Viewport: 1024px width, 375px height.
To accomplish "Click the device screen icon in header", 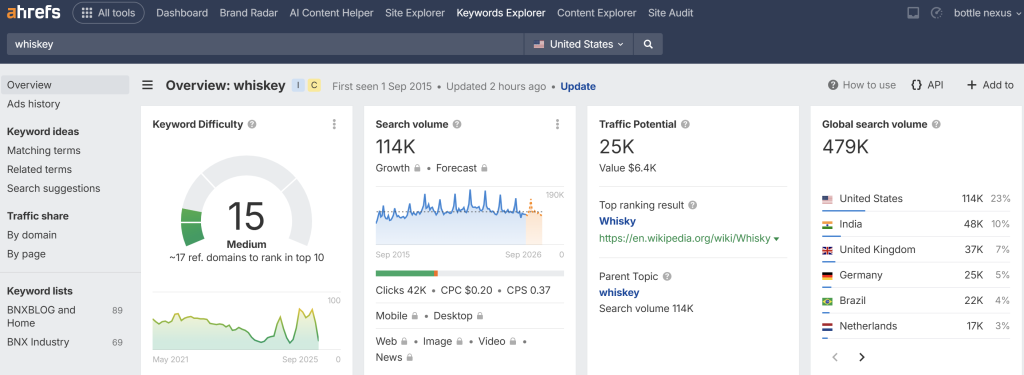I will pyautogui.click(x=914, y=13).
